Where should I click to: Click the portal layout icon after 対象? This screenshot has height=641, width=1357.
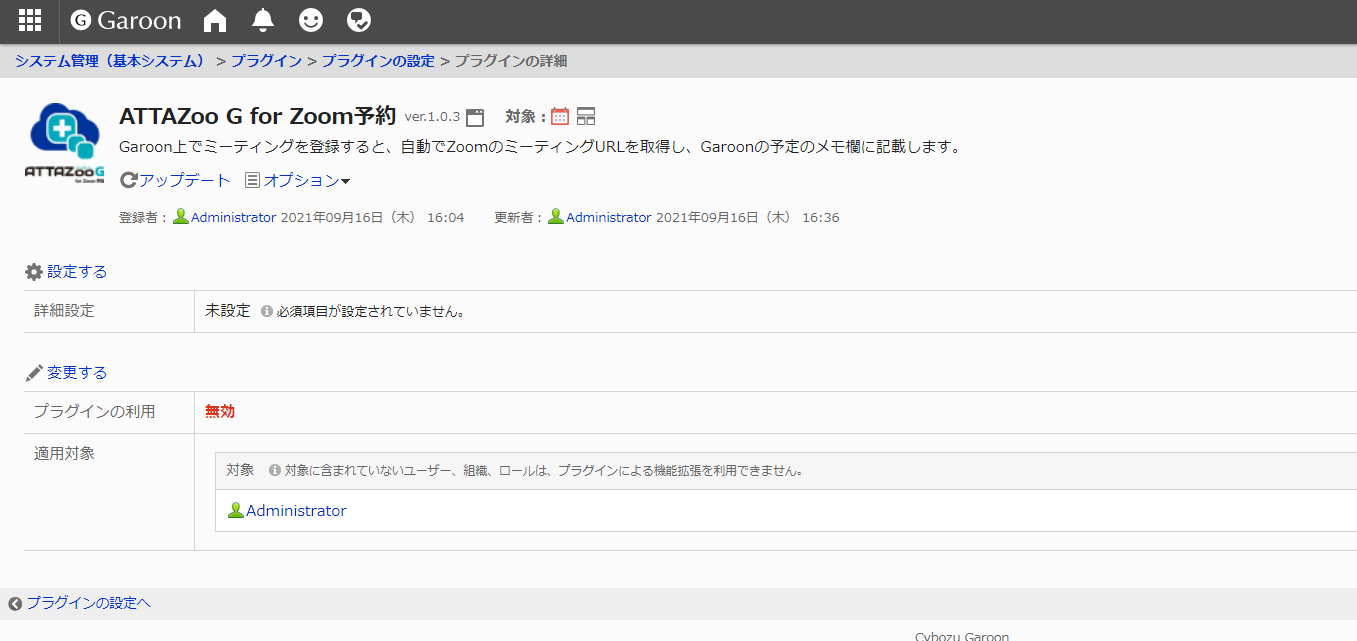tap(586, 117)
